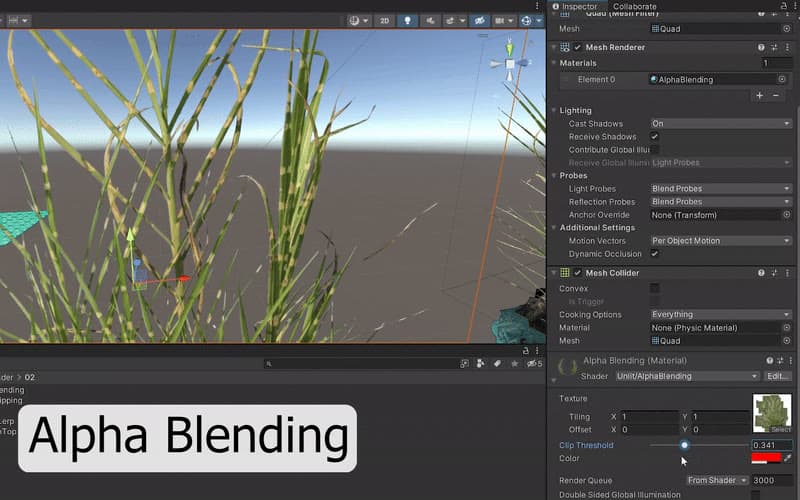Toggle scene lighting with the lightbulb icon
This screenshot has height=500, width=800.
point(407,20)
